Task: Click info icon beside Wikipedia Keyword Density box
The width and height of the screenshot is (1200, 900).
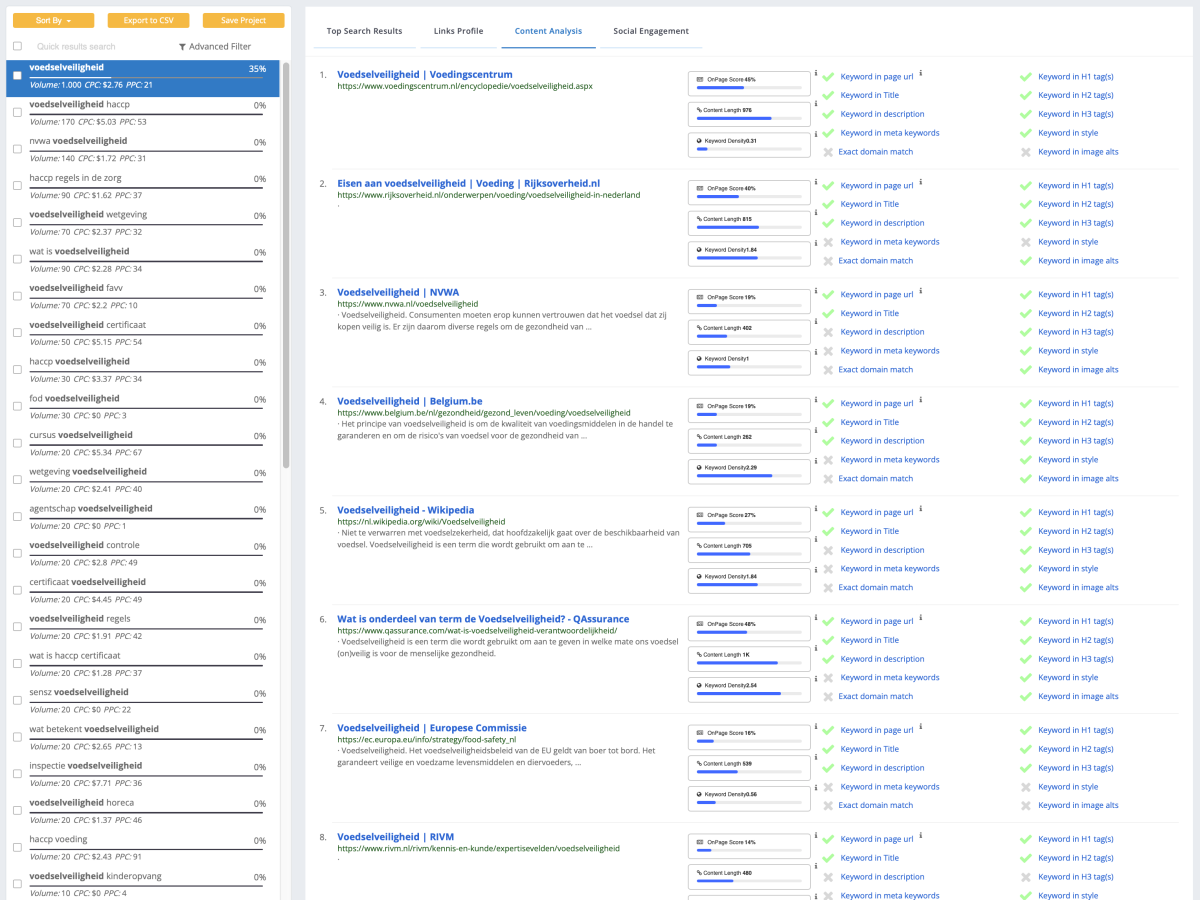Action: (816, 573)
